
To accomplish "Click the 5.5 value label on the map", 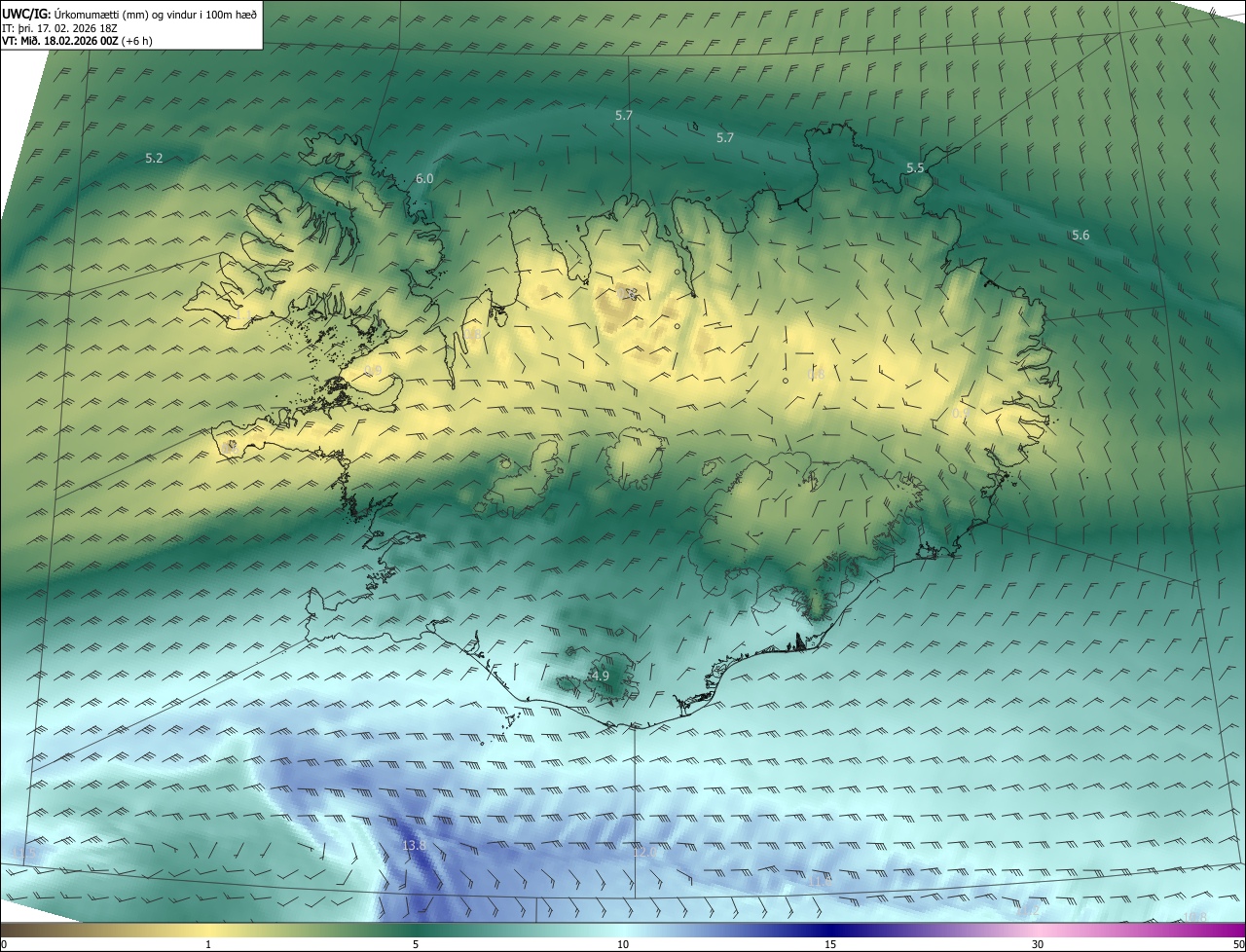I will point(915,168).
